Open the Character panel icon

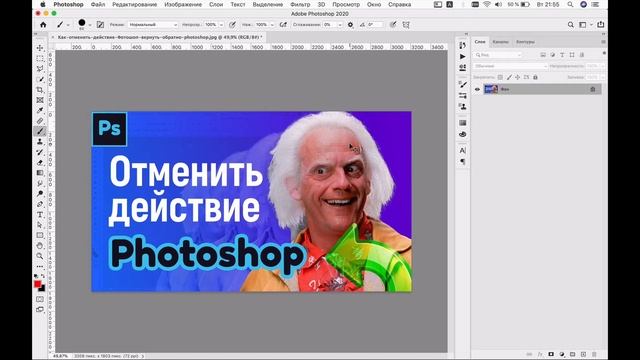tap(462, 151)
